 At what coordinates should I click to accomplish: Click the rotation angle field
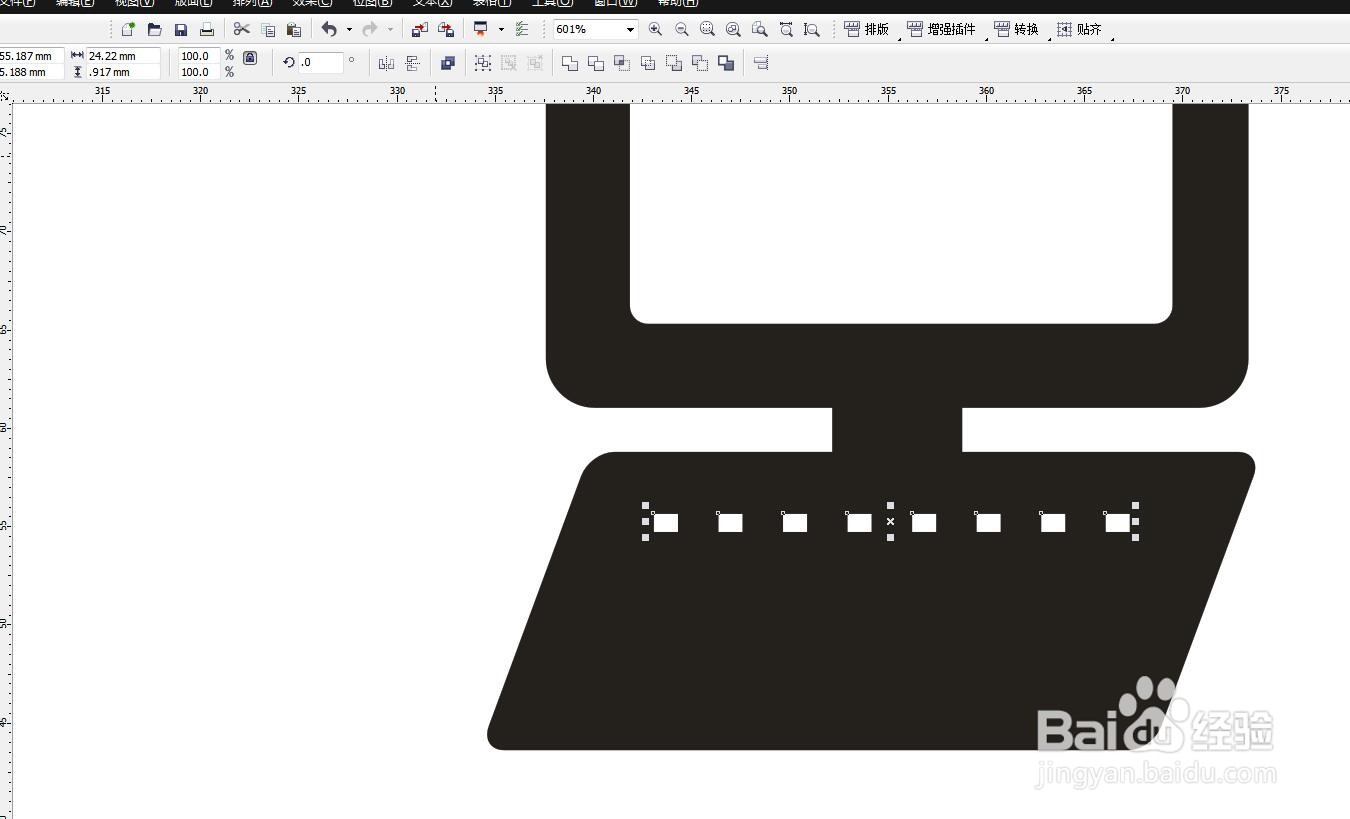coord(321,62)
